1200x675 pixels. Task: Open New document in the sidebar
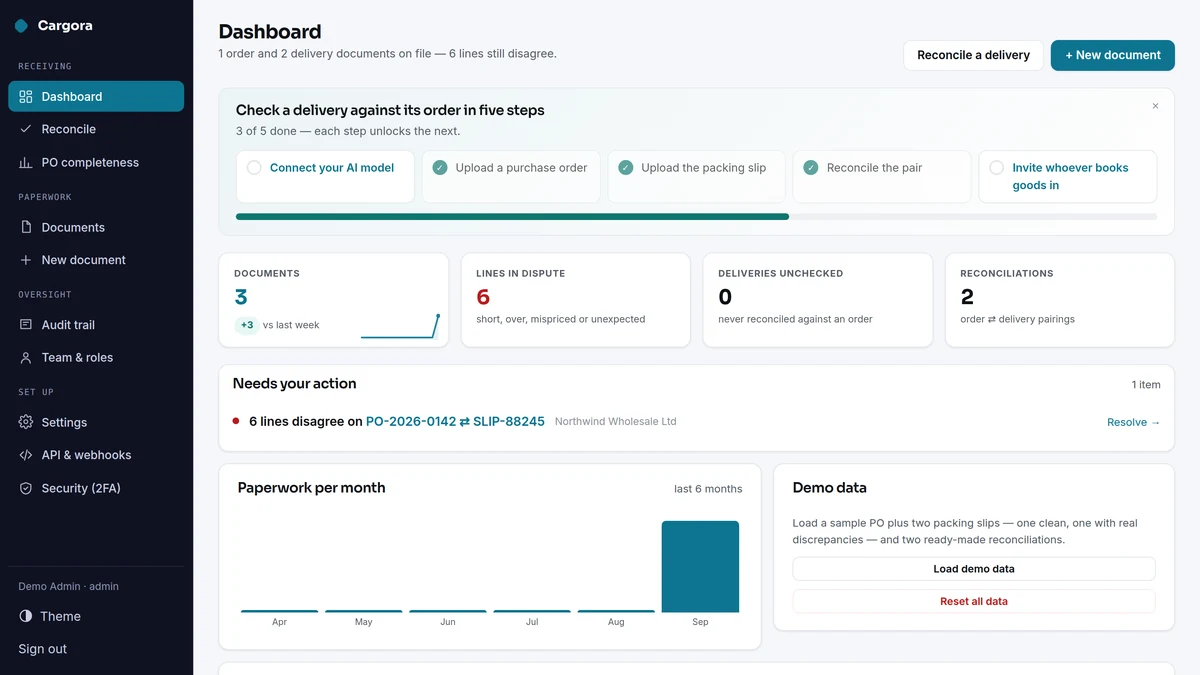coord(96,260)
